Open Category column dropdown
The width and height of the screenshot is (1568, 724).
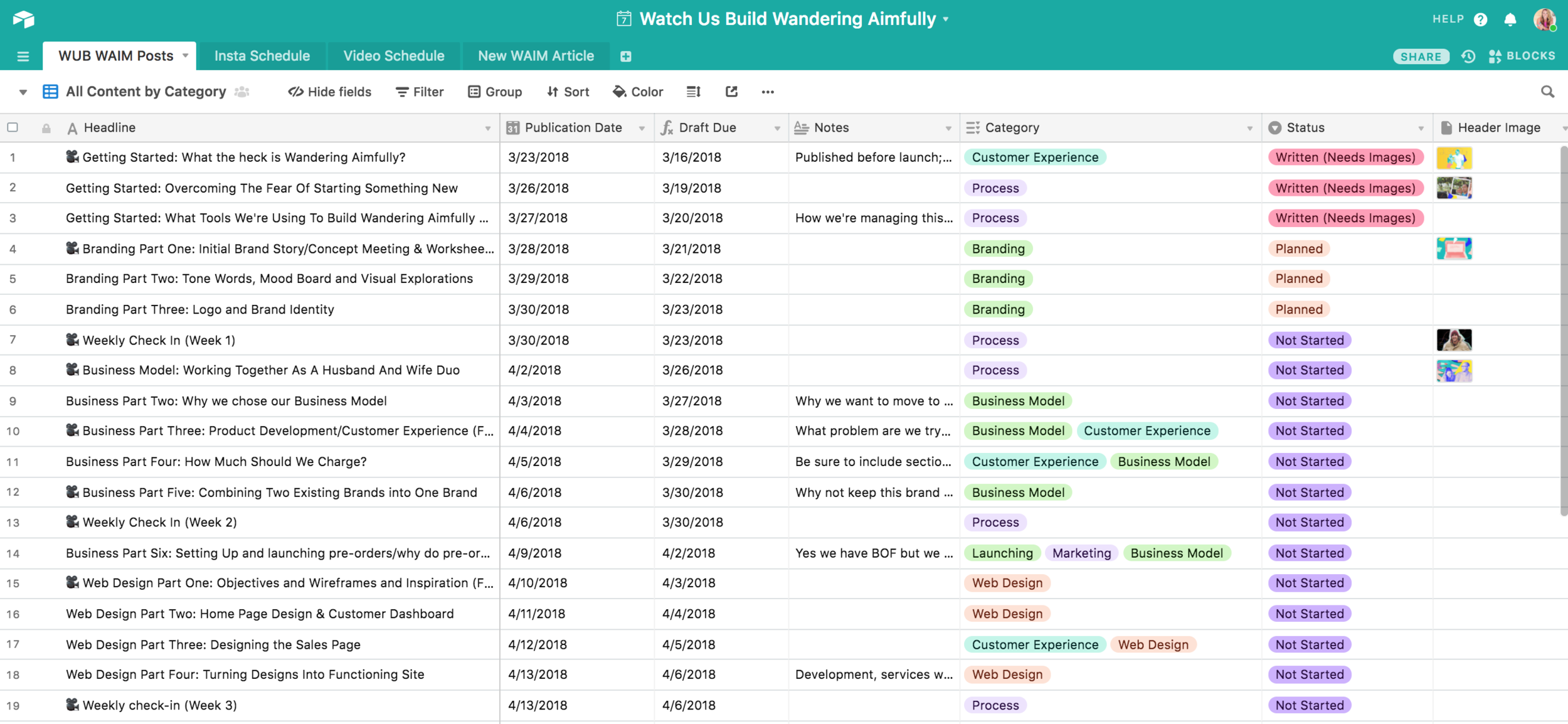click(1249, 129)
